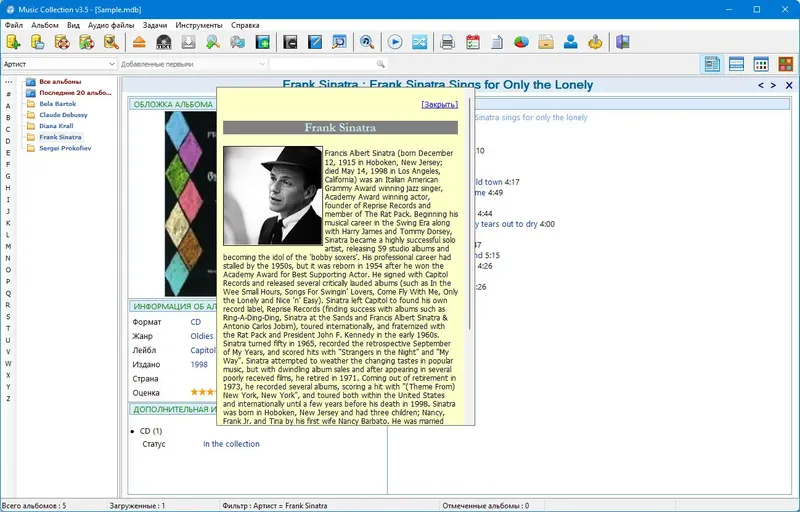
Task: Switch to list rows view
Action: [736, 64]
